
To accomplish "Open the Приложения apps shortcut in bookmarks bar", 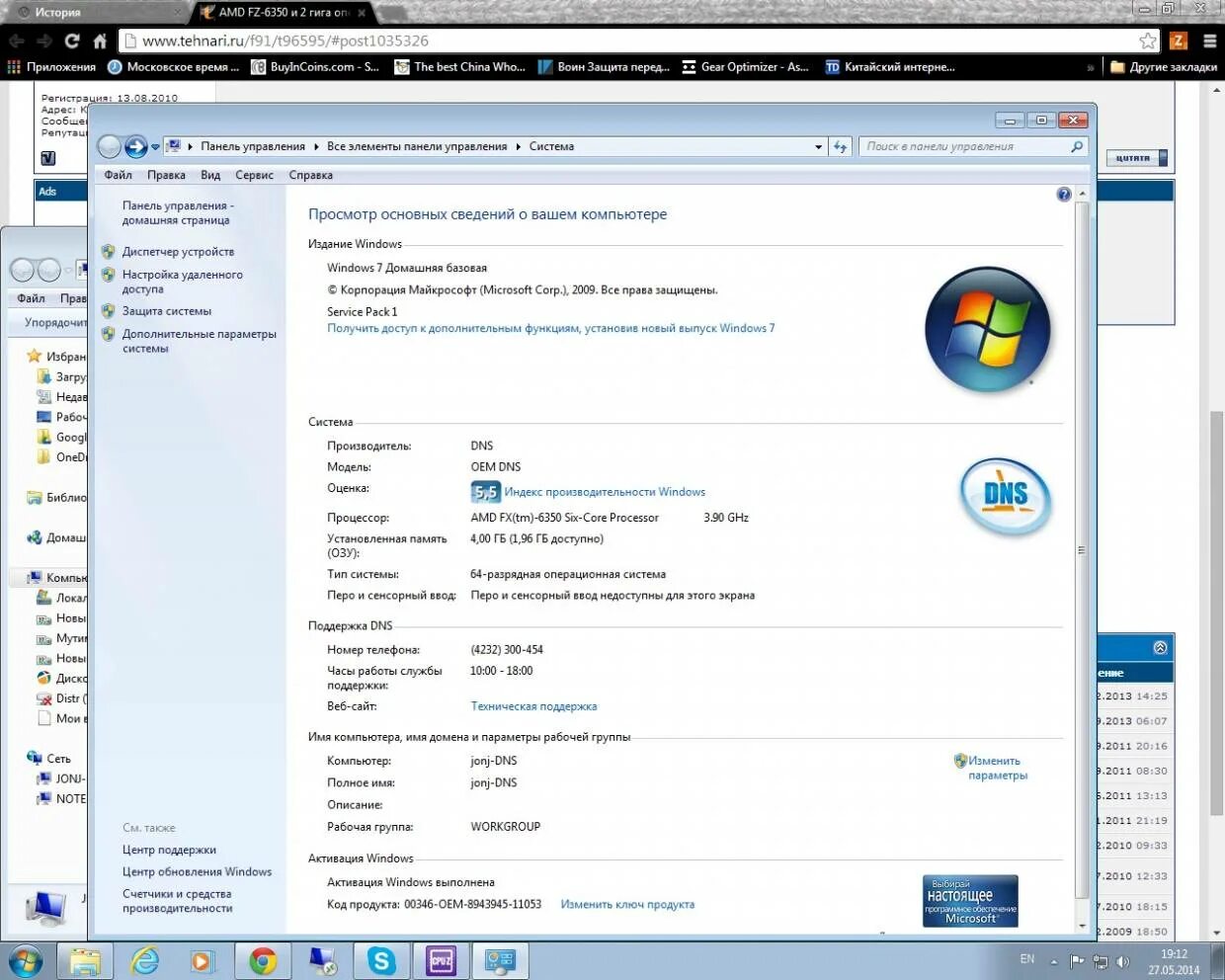I will pos(51,67).
